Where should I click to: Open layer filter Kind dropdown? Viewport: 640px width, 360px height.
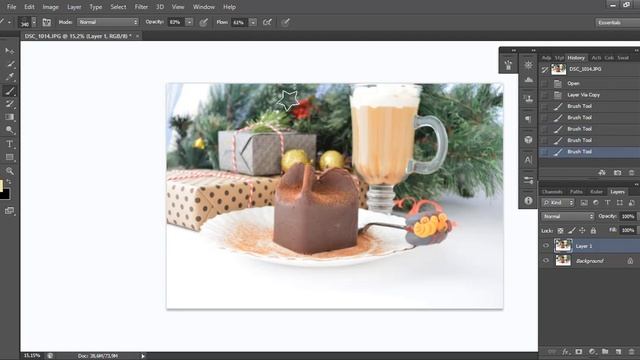pos(558,203)
